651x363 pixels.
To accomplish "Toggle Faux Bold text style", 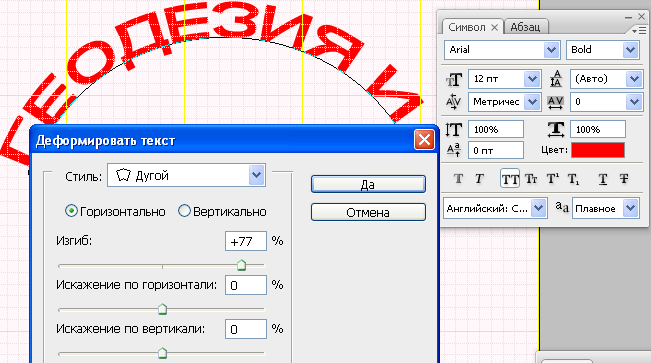I will coord(458,179).
